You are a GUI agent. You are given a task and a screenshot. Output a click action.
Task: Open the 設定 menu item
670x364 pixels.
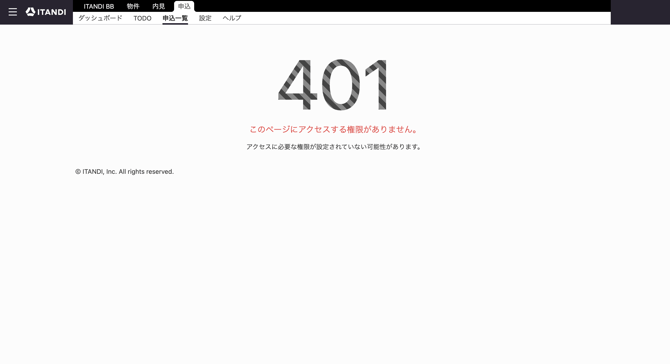pyautogui.click(x=205, y=18)
